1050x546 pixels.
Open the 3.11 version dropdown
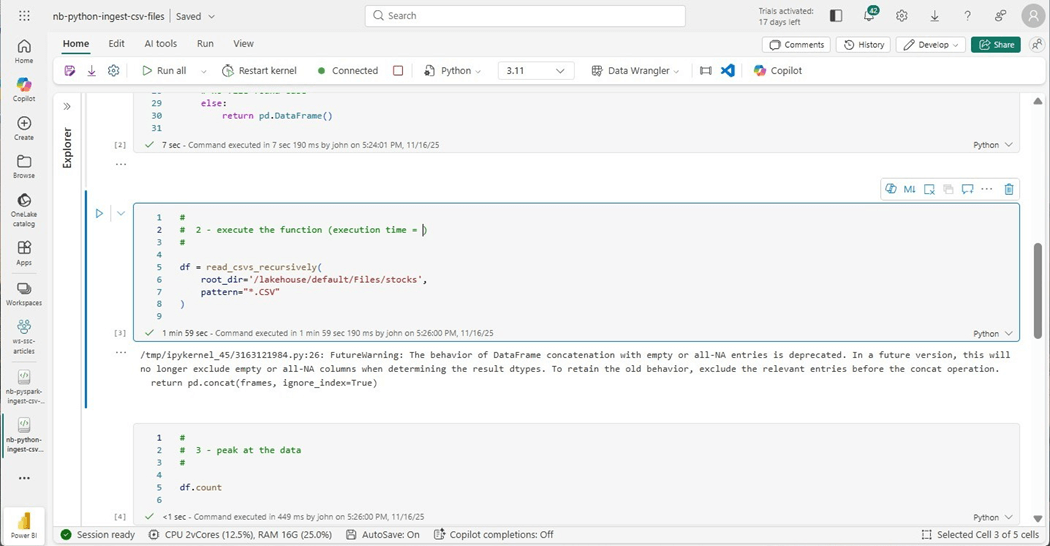point(536,71)
